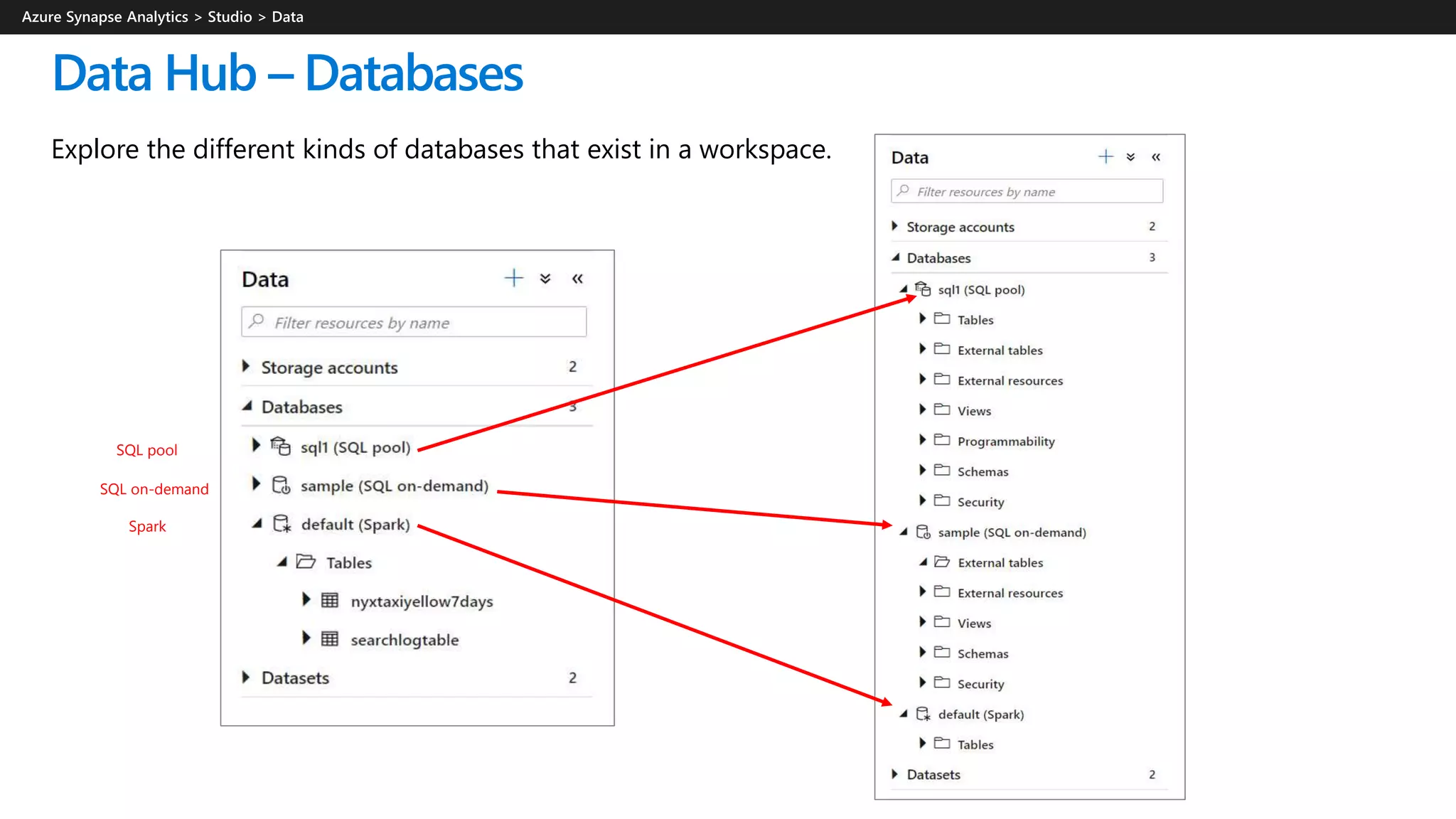The image size is (1456, 819).
Task: Click folder icon beside Programmability
Action: 942,439
